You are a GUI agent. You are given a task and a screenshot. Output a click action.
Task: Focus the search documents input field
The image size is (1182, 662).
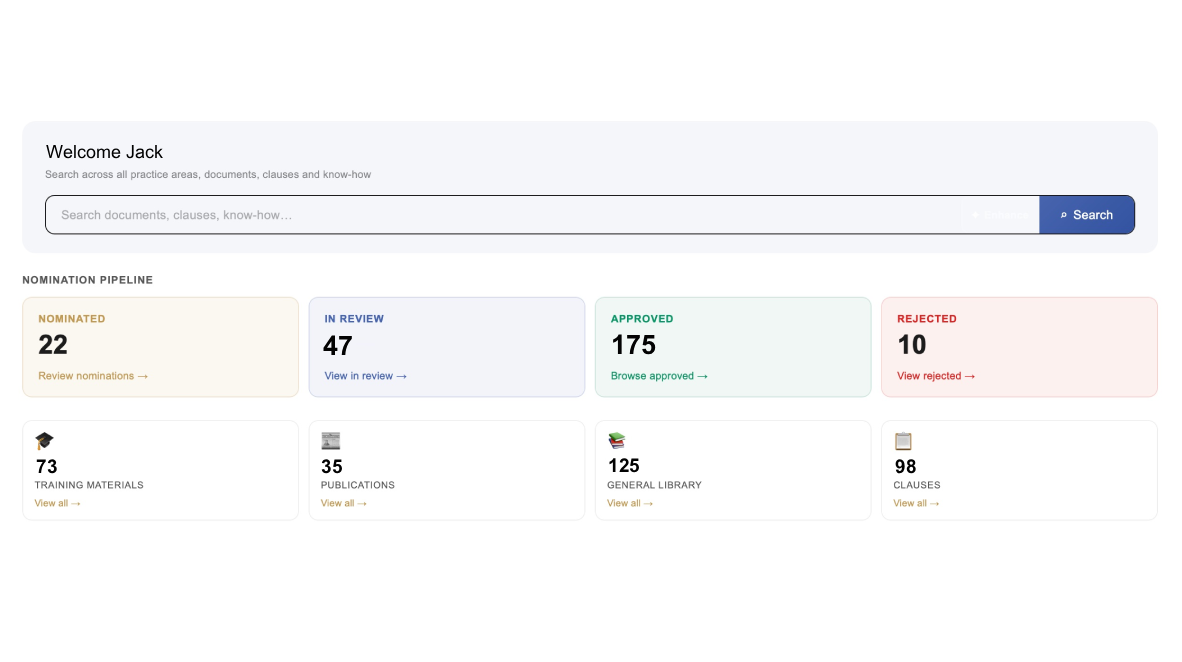coord(504,215)
